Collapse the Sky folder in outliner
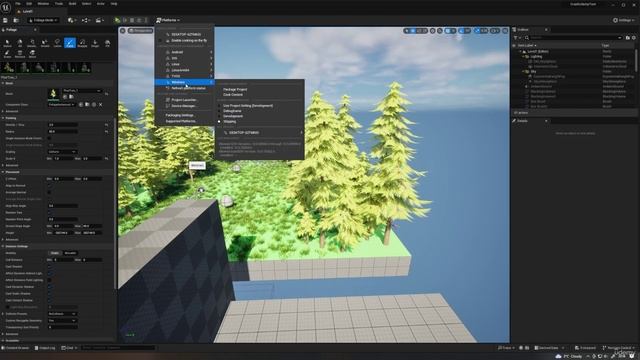The height and width of the screenshot is (360, 640). tap(524, 71)
